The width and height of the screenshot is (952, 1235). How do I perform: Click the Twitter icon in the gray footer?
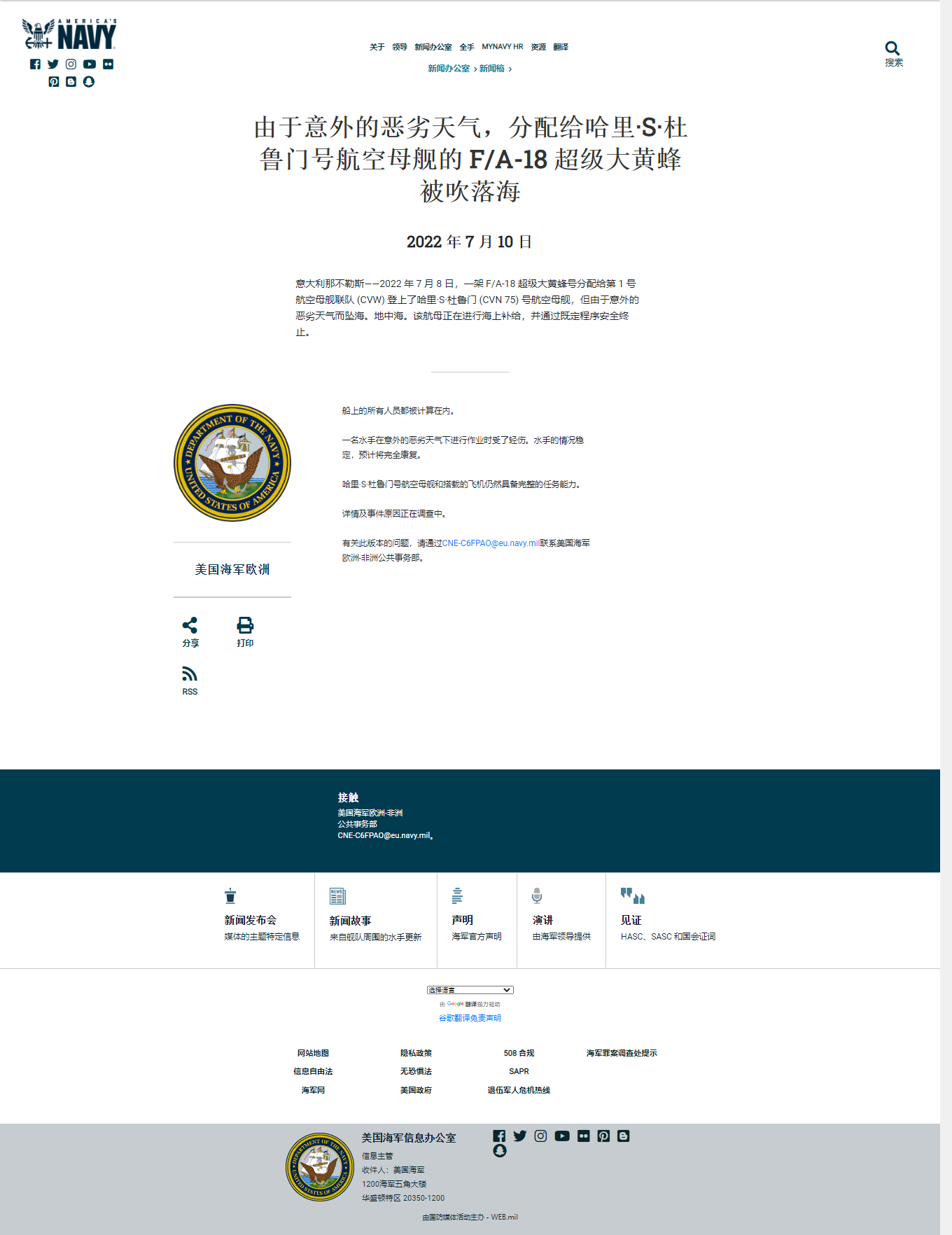point(519,1136)
